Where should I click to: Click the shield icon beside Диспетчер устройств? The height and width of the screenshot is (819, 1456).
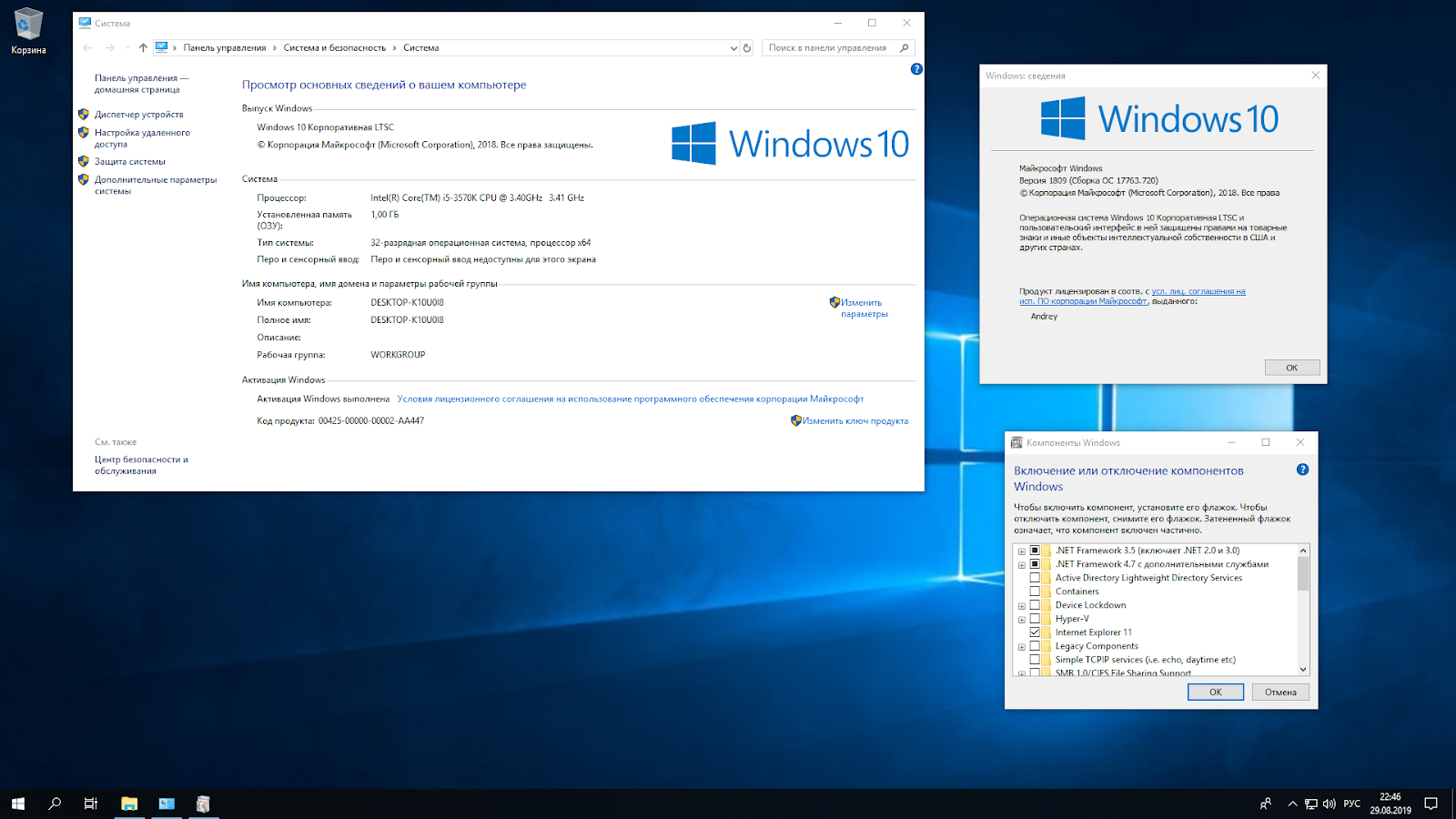pyautogui.click(x=84, y=115)
